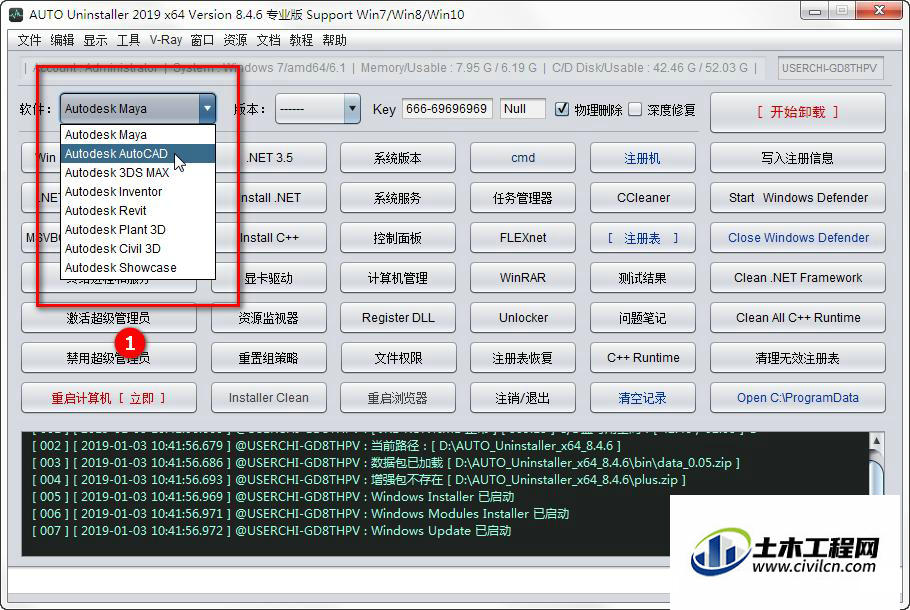
Task: Toggle the 物理删除 checkbox
Action: pyautogui.click(x=562, y=109)
